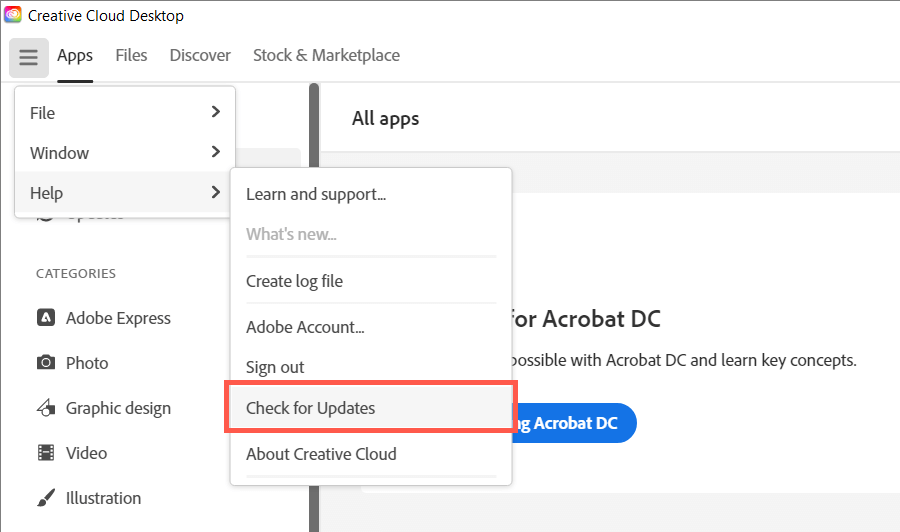Open Learn and support menu item
Viewport: 900px width, 532px height.
(316, 194)
